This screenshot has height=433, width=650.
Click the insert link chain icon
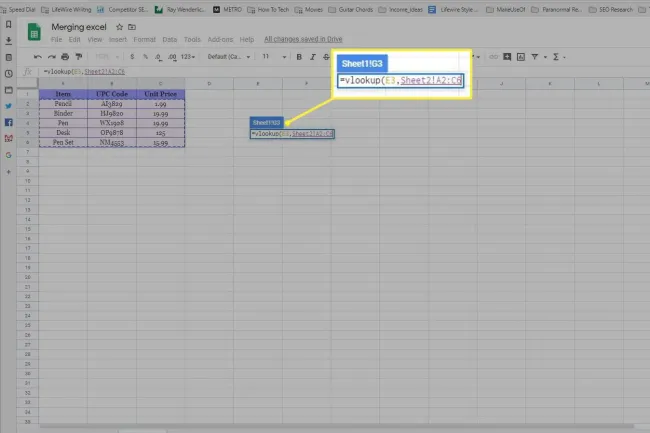point(493,57)
